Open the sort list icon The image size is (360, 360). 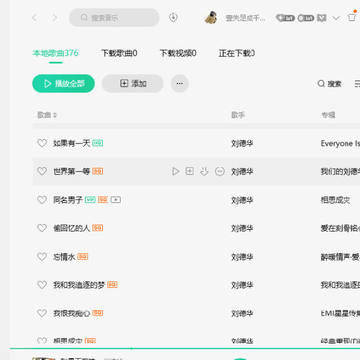(x=357, y=84)
